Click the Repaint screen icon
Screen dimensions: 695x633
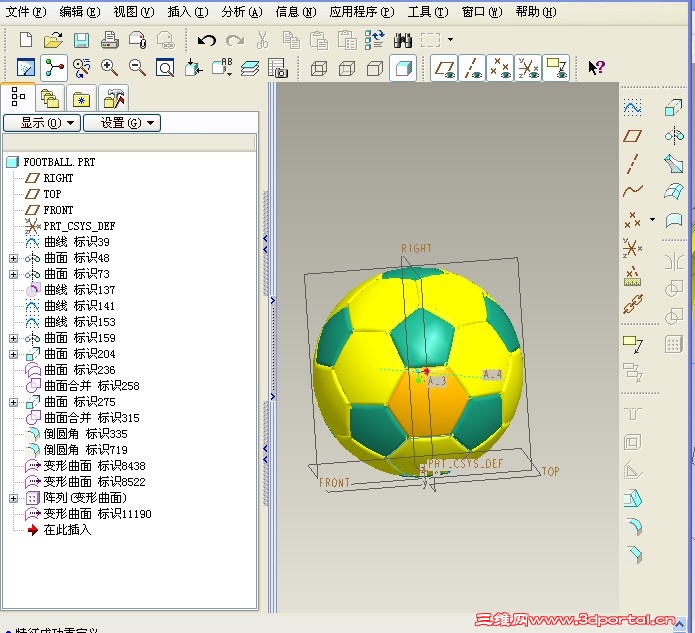(x=26, y=68)
